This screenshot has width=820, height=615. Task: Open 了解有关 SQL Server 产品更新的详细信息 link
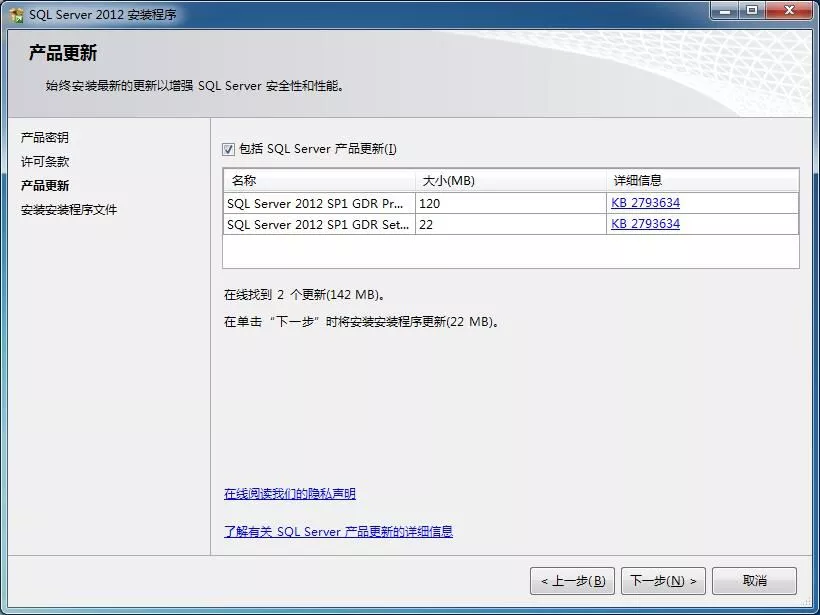tap(338, 531)
